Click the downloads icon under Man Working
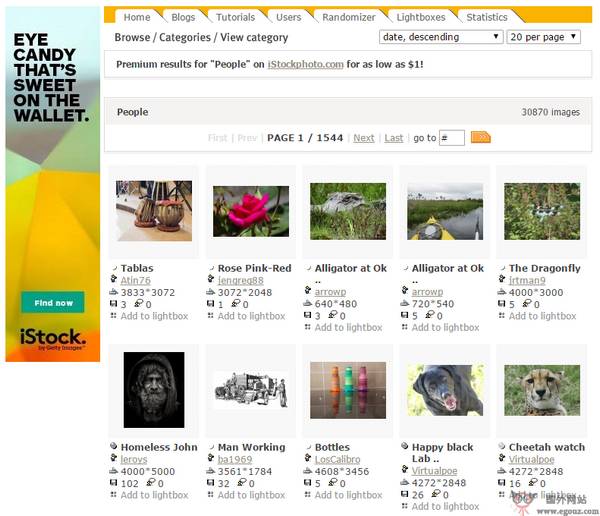Image resolution: width=600 pixels, height=516 pixels. (210, 483)
